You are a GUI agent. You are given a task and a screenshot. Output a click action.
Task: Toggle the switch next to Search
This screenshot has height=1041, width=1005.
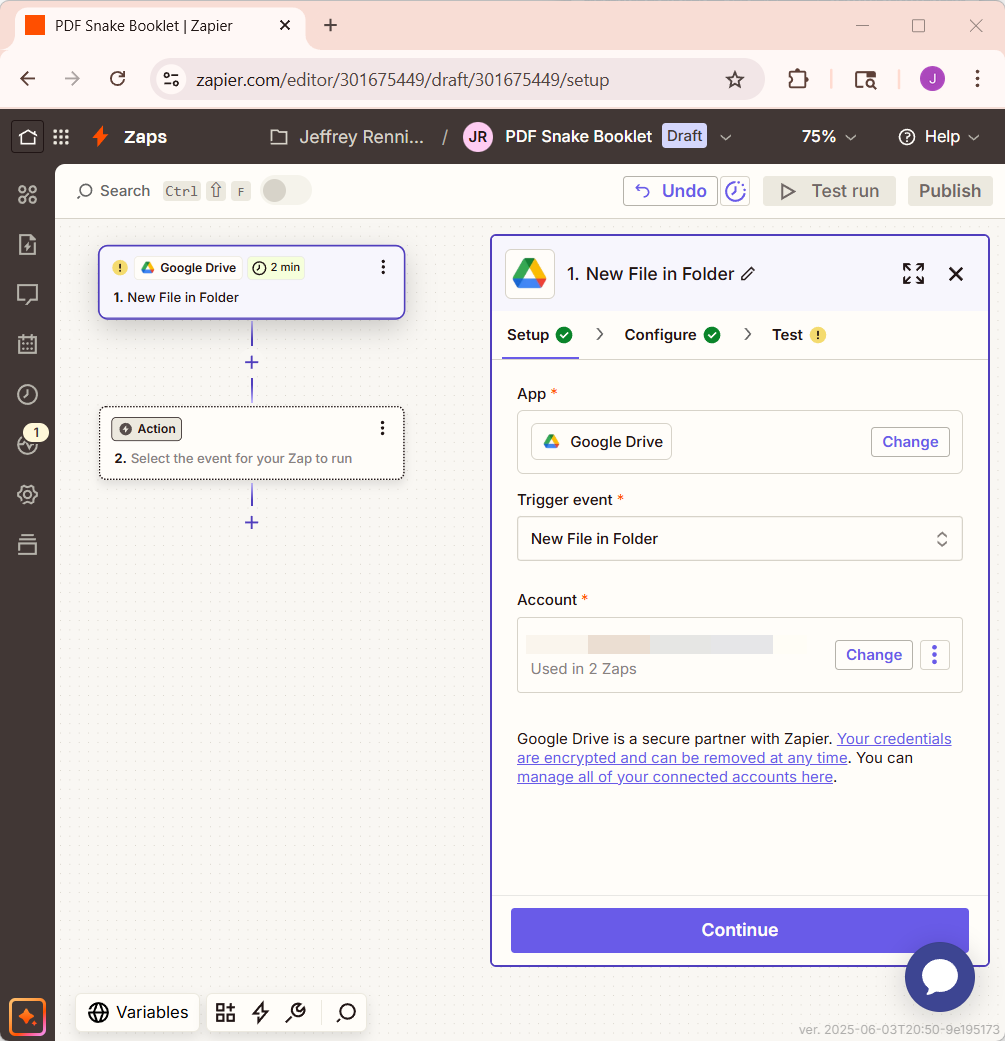coord(285,191)
